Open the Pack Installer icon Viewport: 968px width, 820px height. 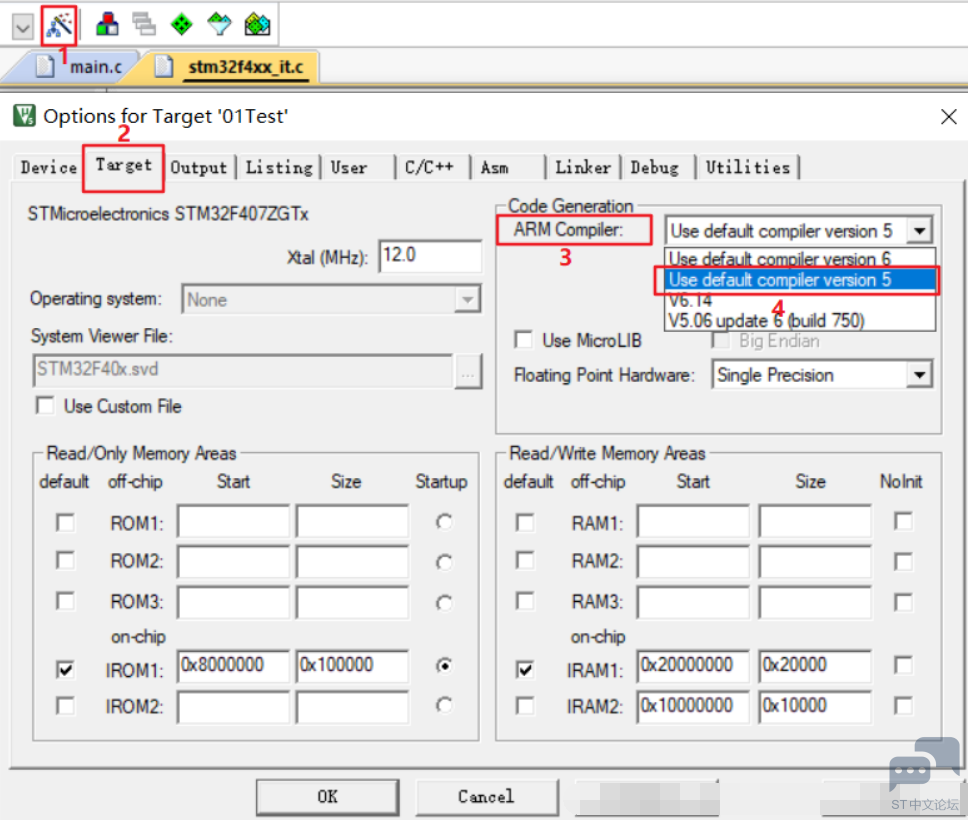click(257, 24)
